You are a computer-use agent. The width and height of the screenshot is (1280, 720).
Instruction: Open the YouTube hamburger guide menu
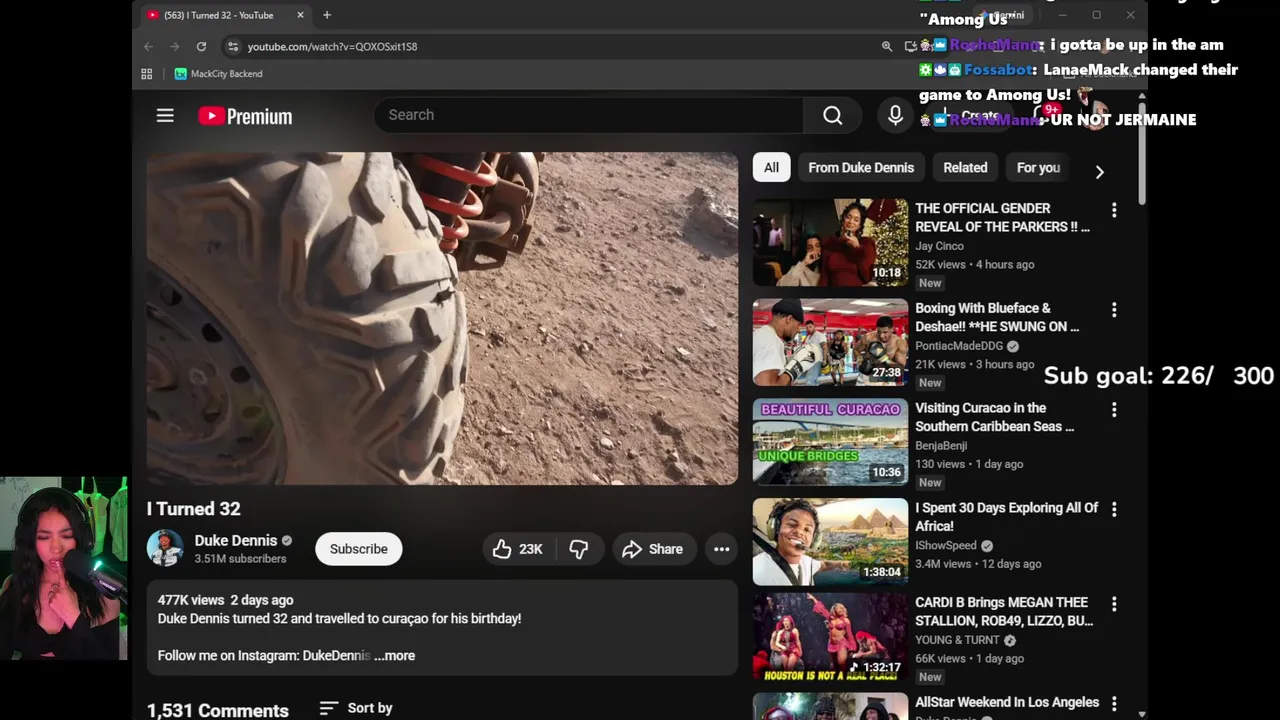165,116
